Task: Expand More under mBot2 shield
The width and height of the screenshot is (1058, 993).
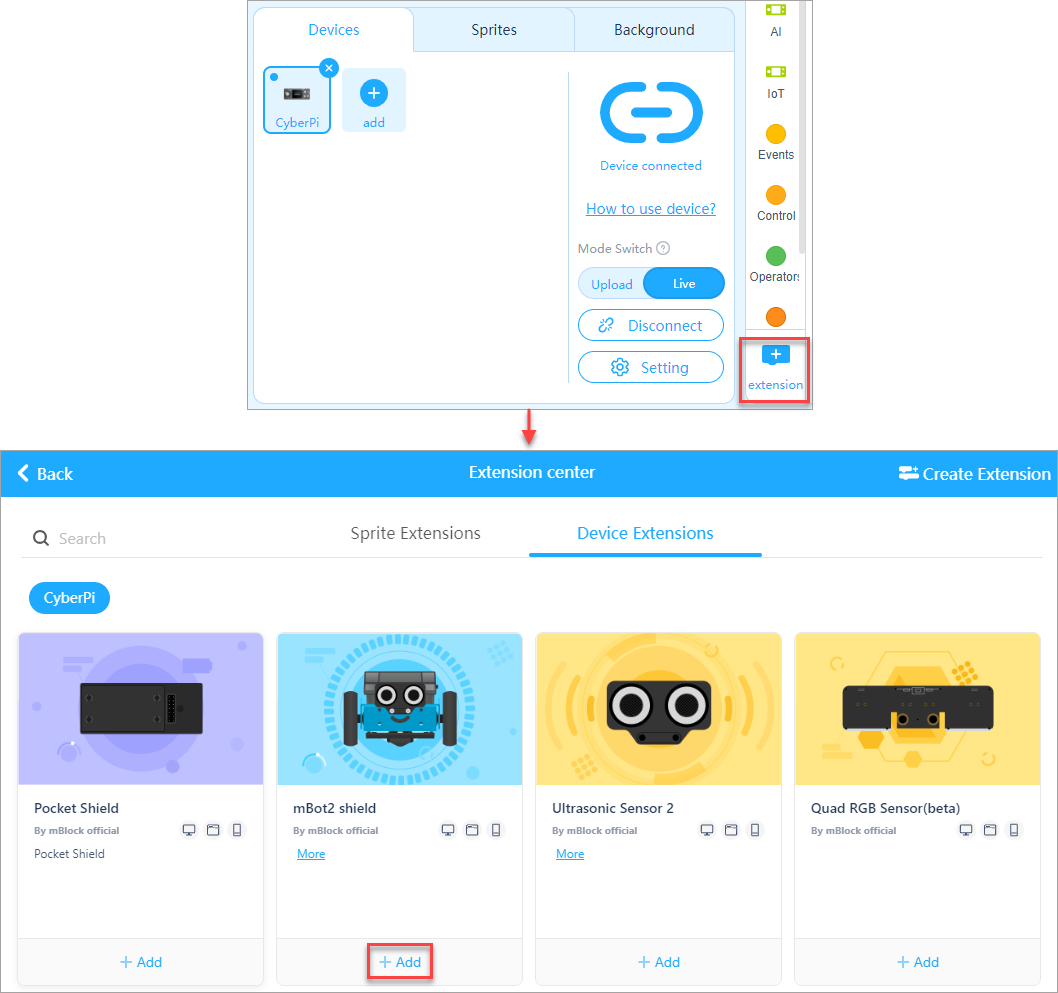Action: (311, 854)
